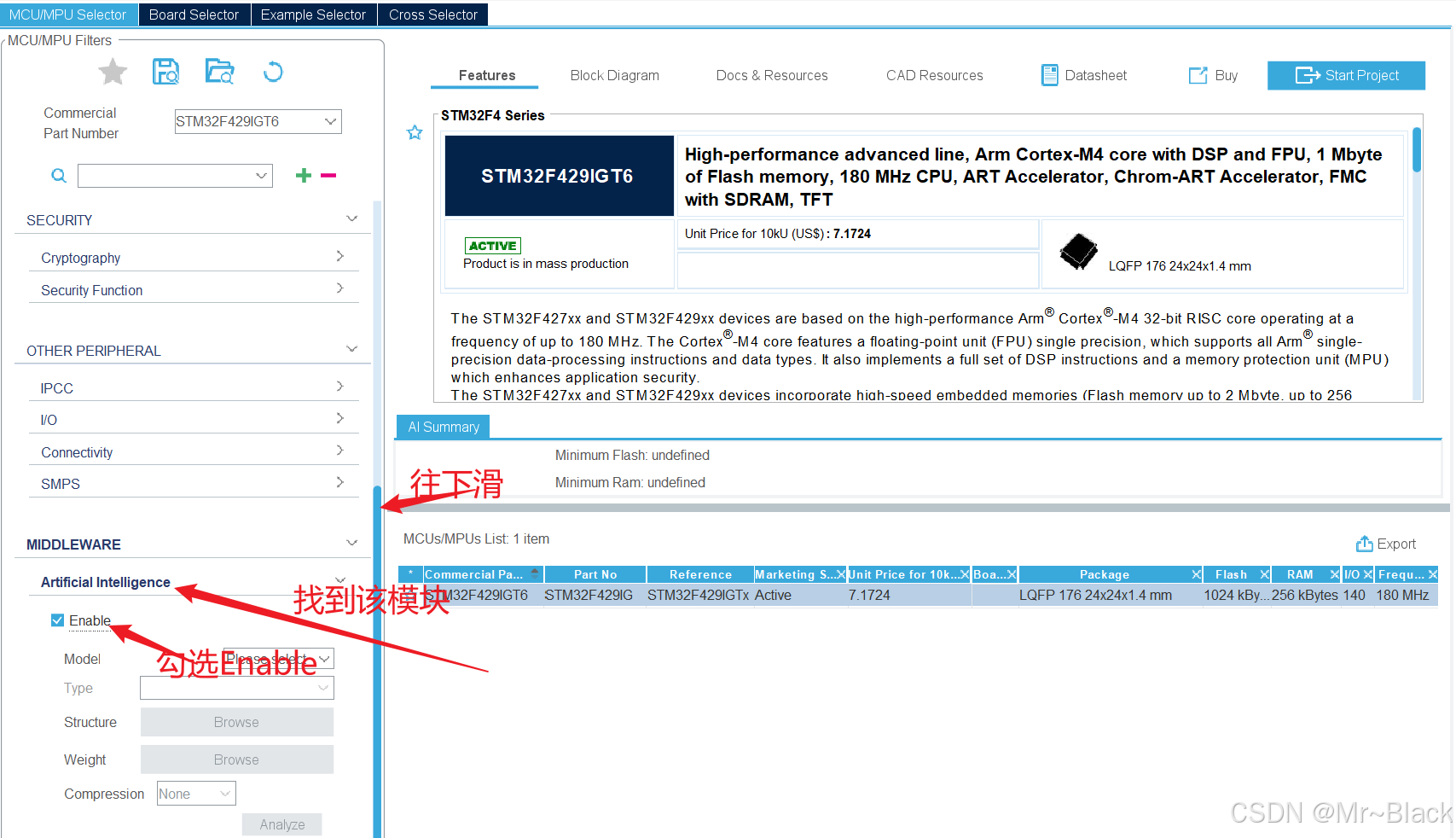Screen dimensions: 1456x838
Task: Close the Marketing Status column
Action: click(841, 574)
